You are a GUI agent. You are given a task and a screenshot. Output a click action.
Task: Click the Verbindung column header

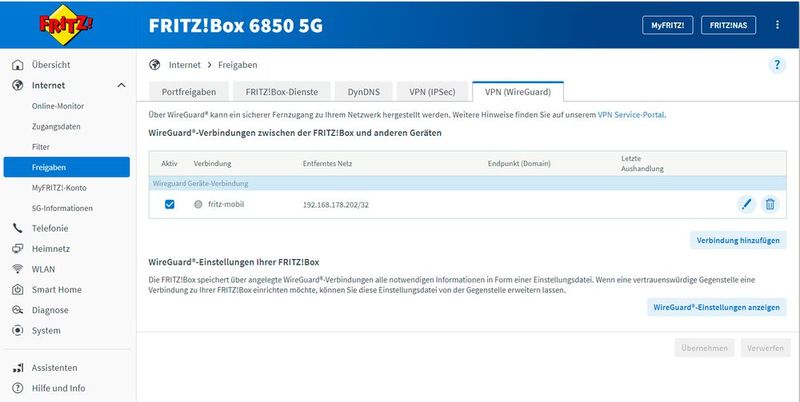click(212, 163)
